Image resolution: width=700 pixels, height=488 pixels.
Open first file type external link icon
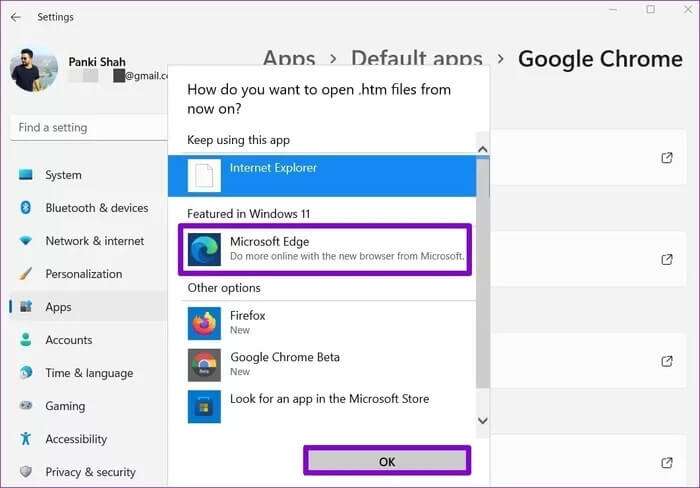click(667, 158)
